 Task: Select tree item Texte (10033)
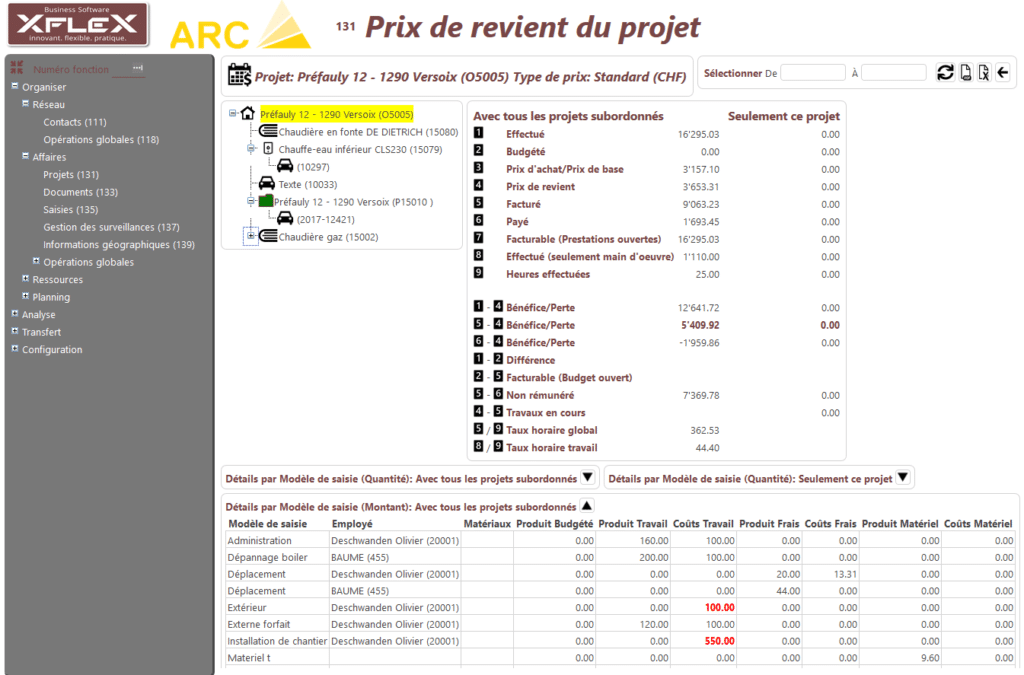[x=308, y=185]
